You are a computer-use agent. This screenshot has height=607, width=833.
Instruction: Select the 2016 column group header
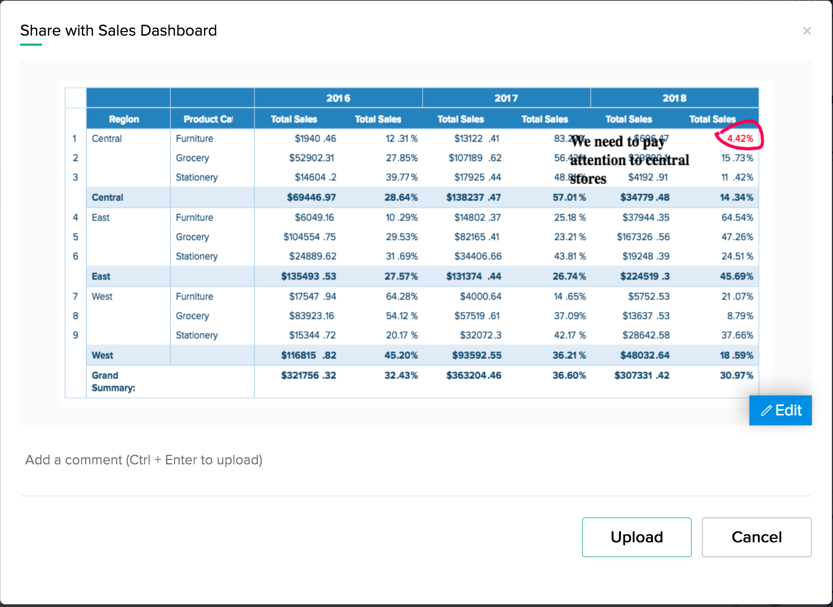click(338, 98)
